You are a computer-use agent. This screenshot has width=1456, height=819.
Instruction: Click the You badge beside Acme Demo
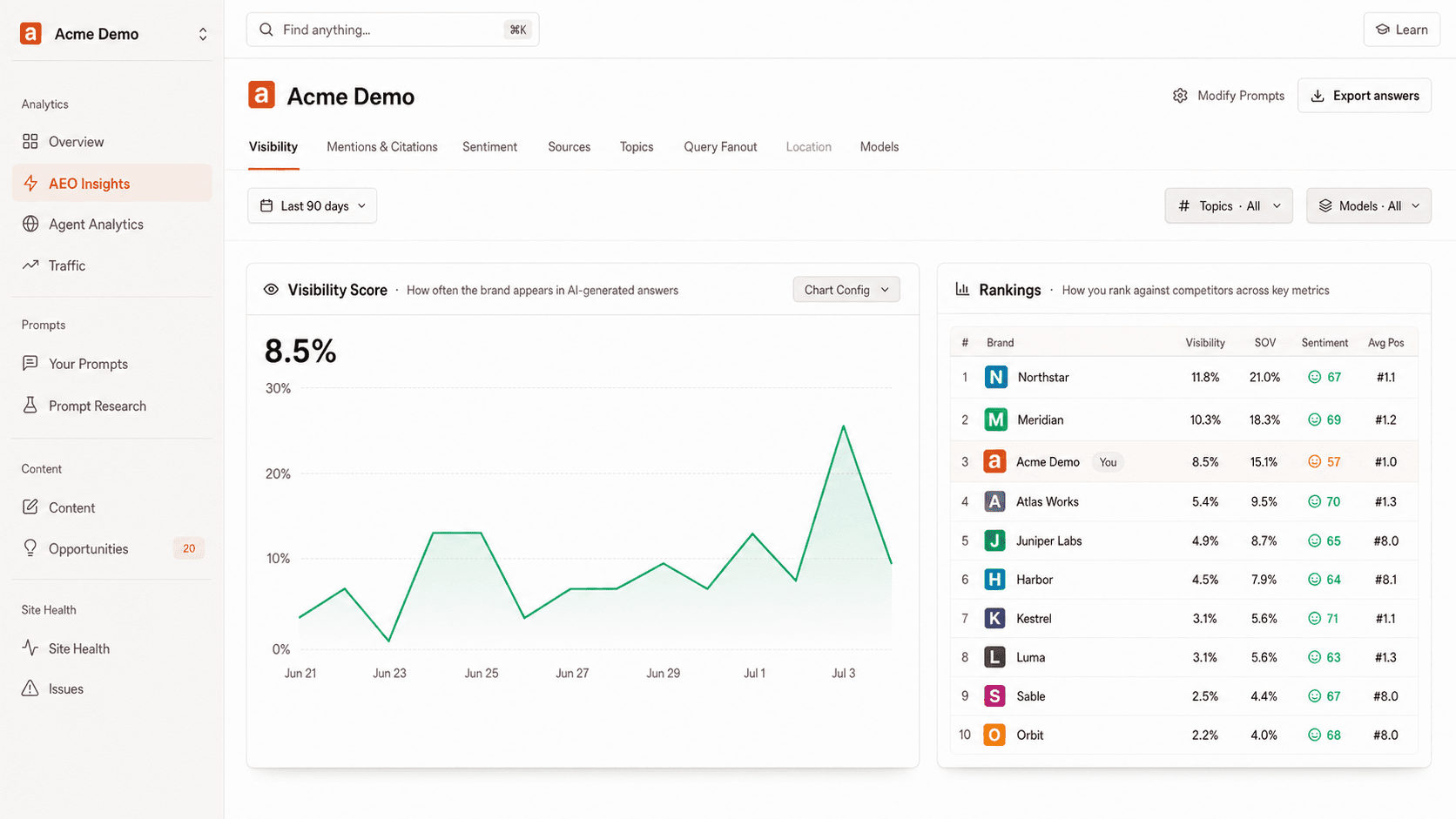1108,462
